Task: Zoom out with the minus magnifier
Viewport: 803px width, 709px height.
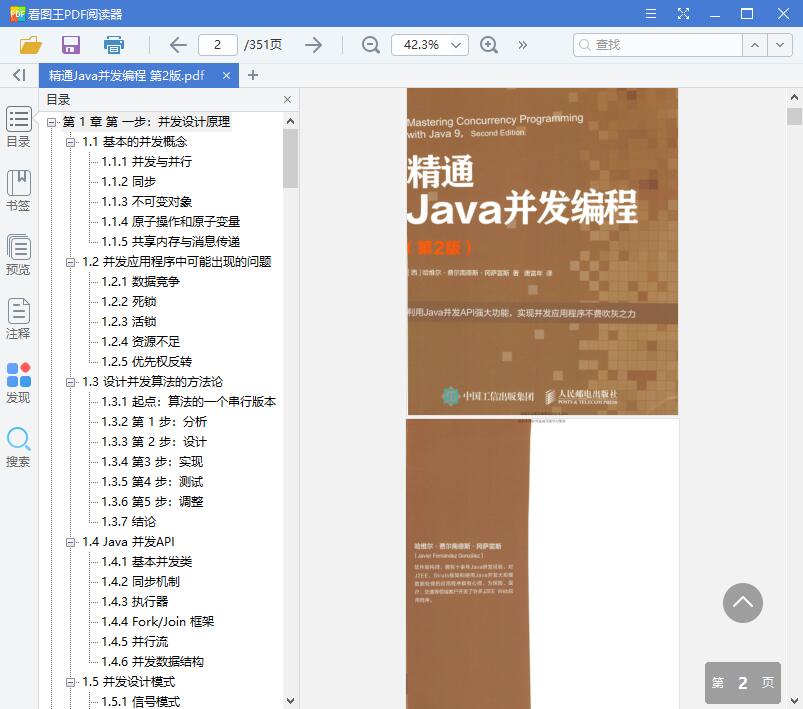Action: [x=371, y=45]
